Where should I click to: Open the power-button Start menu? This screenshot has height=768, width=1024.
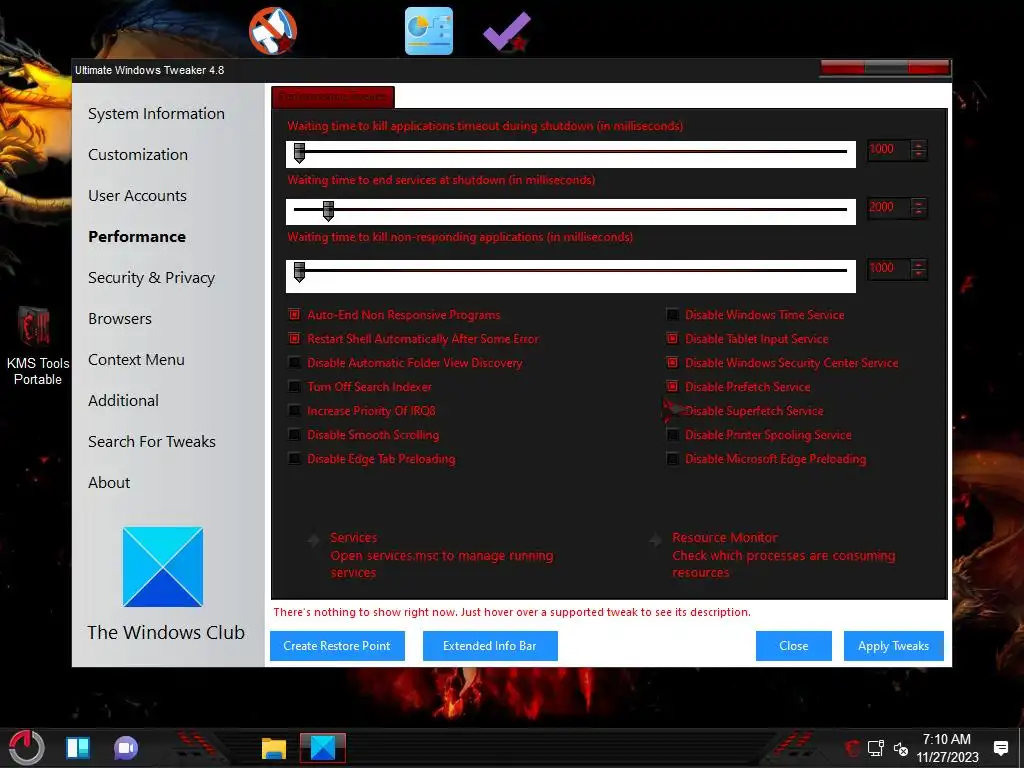point(26,747)
